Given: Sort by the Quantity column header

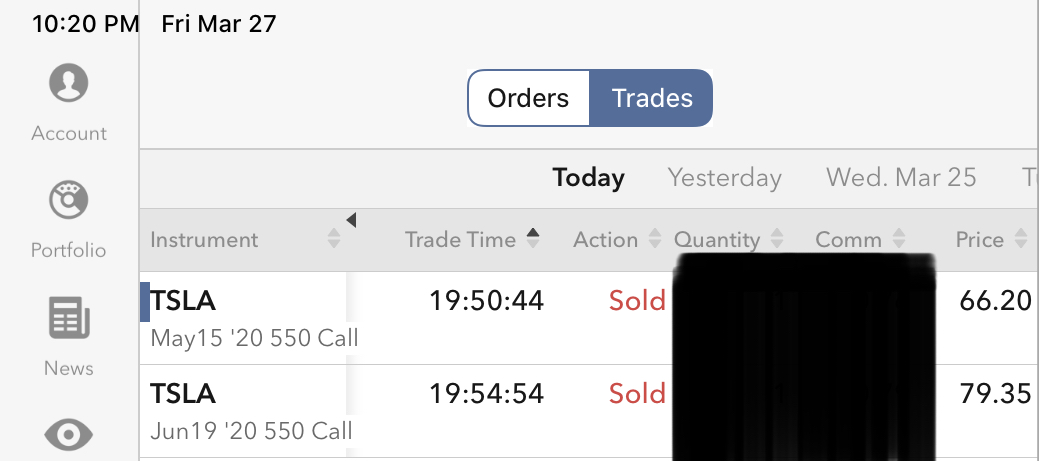Looking at the screenshot, I should 717,240.
